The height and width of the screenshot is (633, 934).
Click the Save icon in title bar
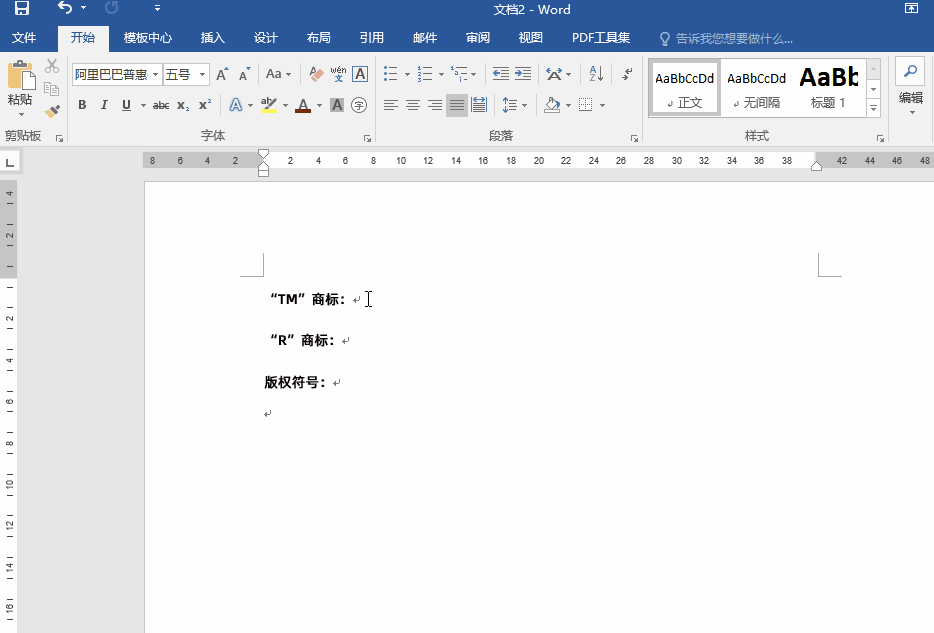pos(21,9)
